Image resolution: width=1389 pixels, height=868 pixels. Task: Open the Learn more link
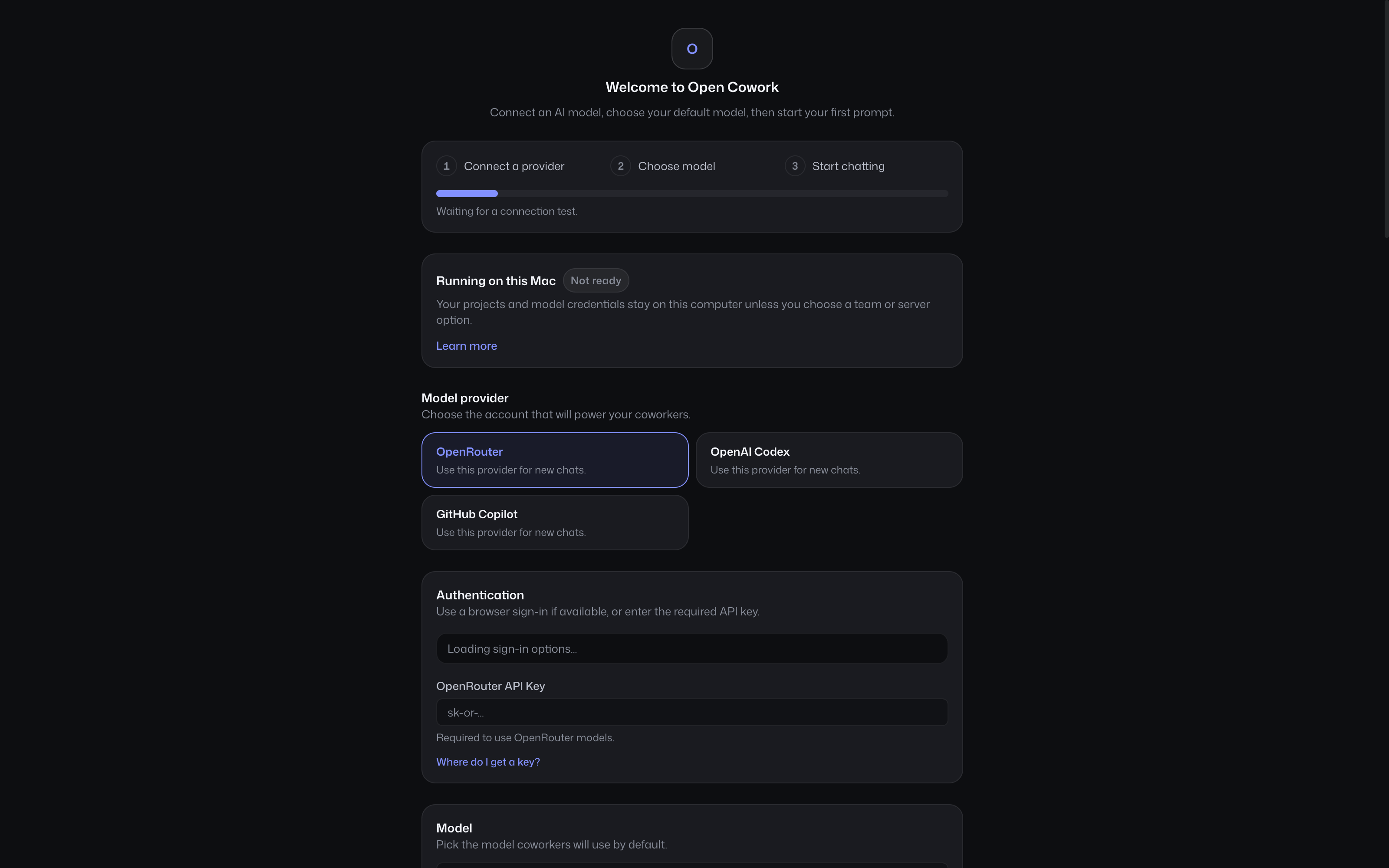(x=467, y=346)
